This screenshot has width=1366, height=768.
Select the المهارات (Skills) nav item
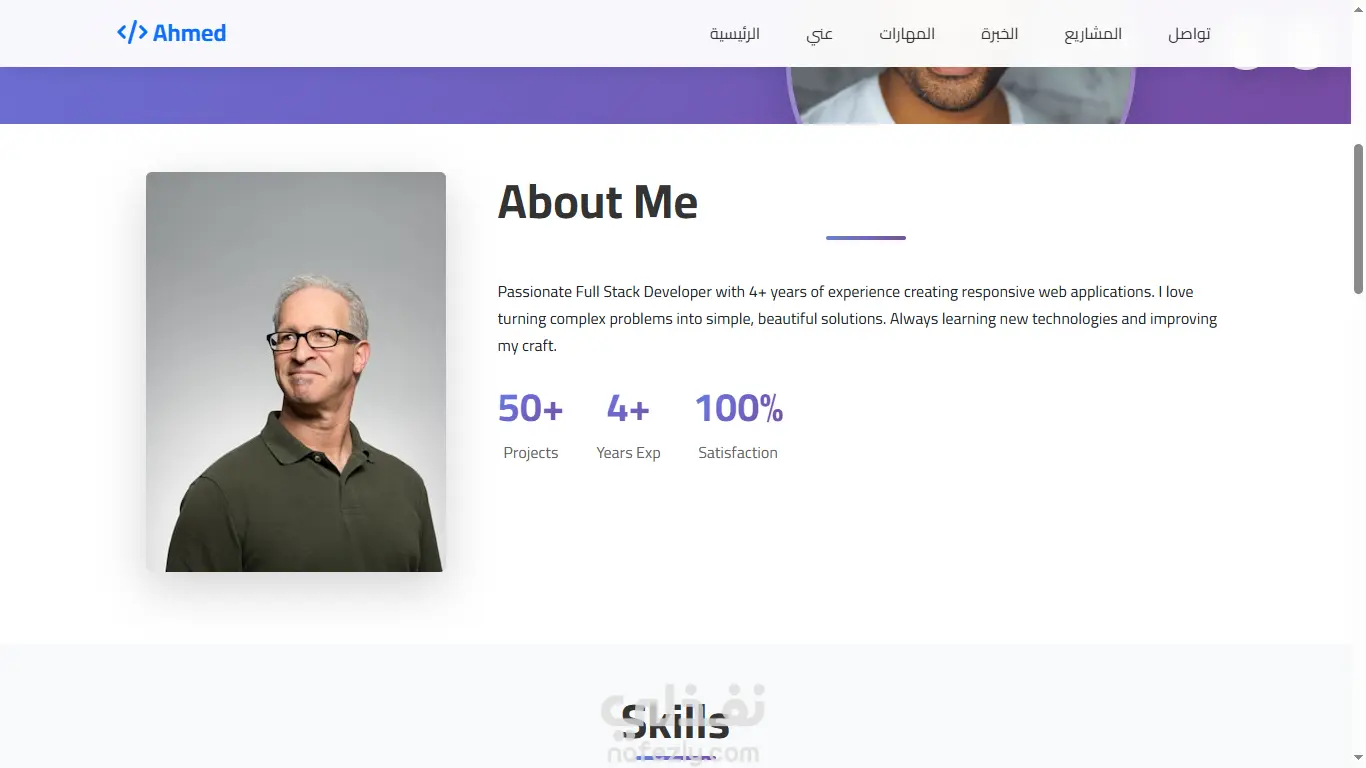(907, 34)
